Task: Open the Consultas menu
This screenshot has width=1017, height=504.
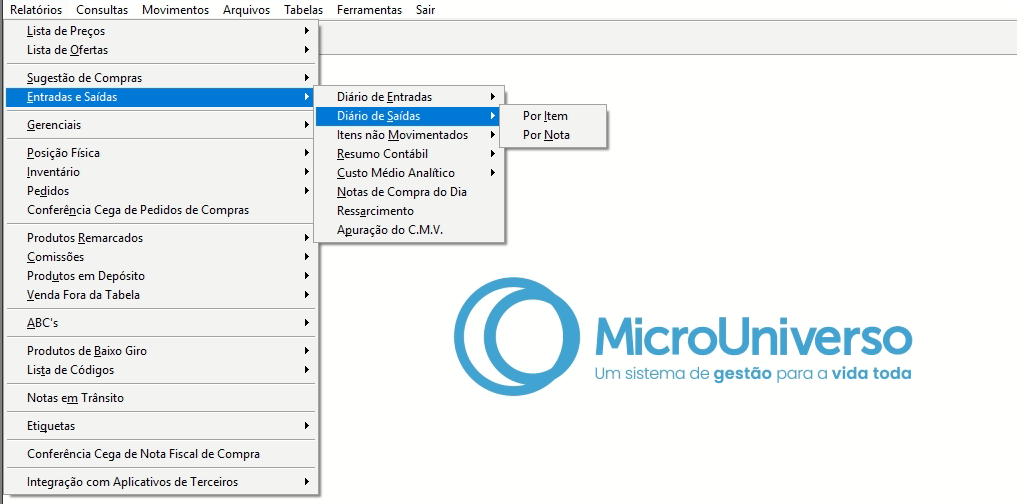Action: (x=102, y=10)
